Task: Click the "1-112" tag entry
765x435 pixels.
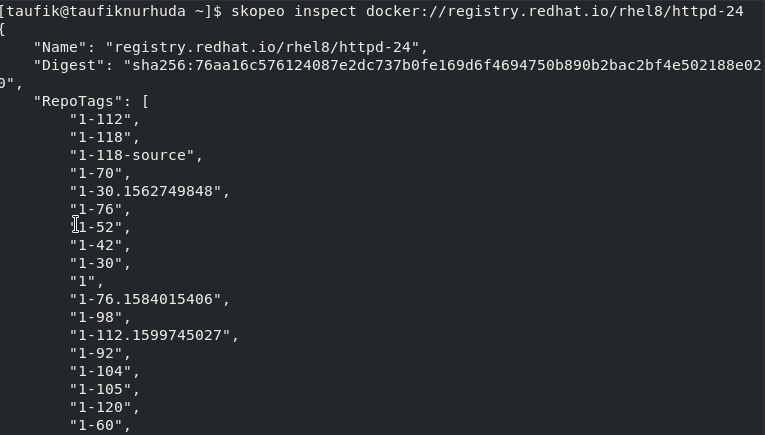Action: [101, 119]
